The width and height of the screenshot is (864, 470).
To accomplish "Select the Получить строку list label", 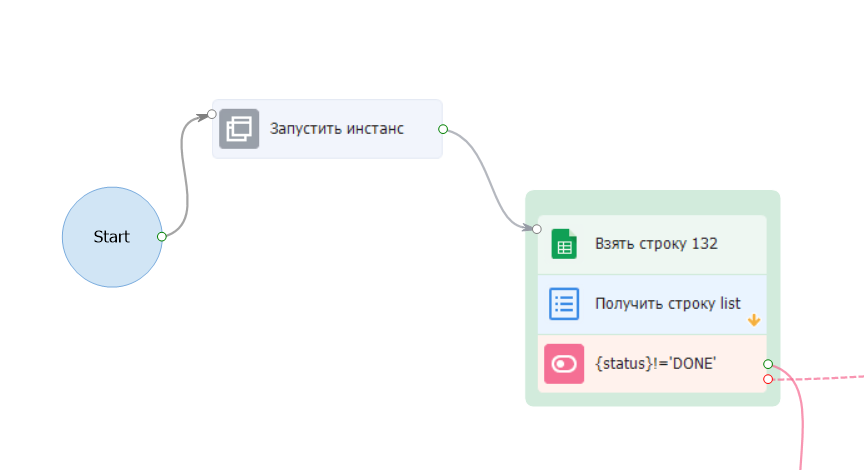I will click(x=668, y=304).
